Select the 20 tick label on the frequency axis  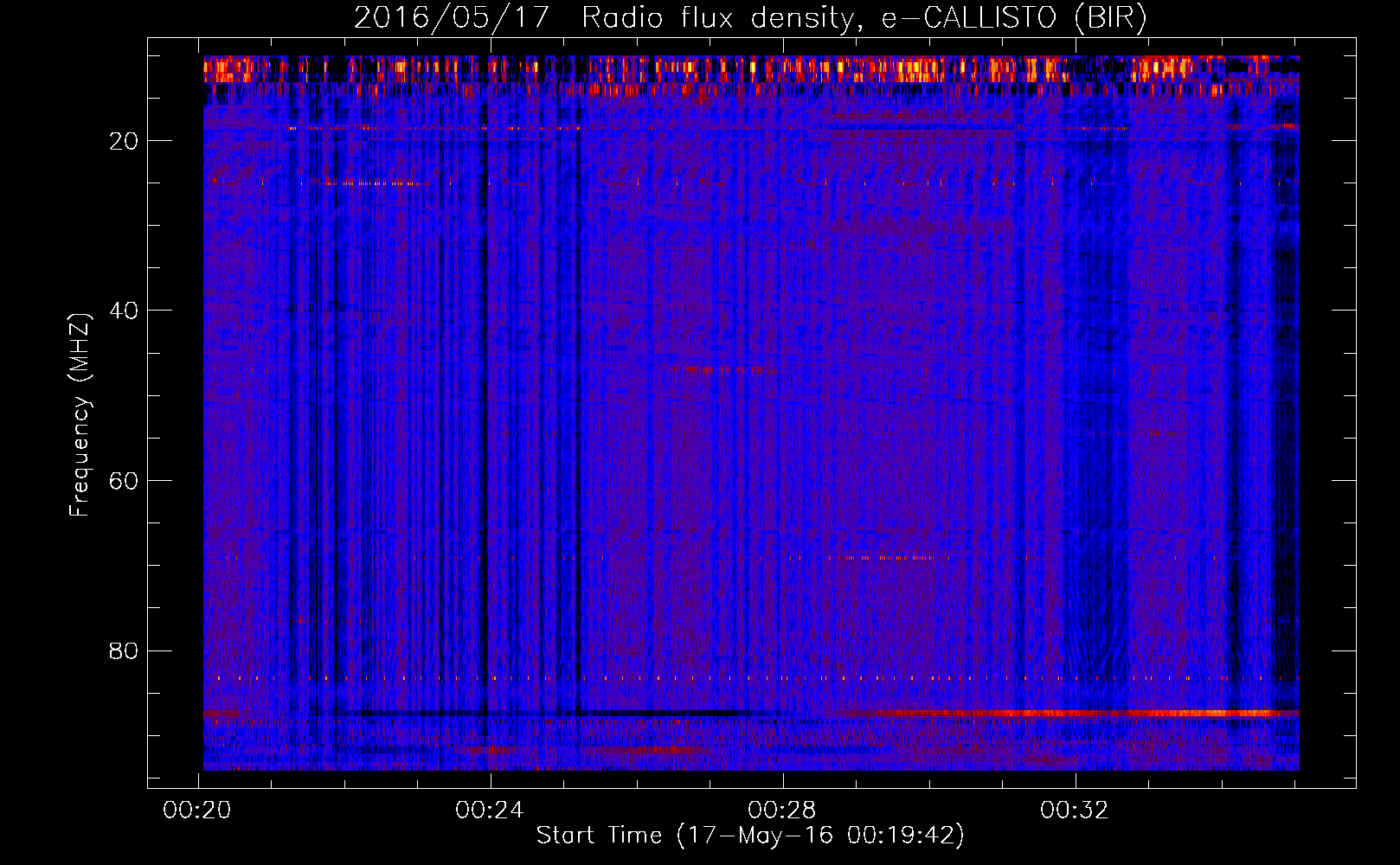pos(125,141)
